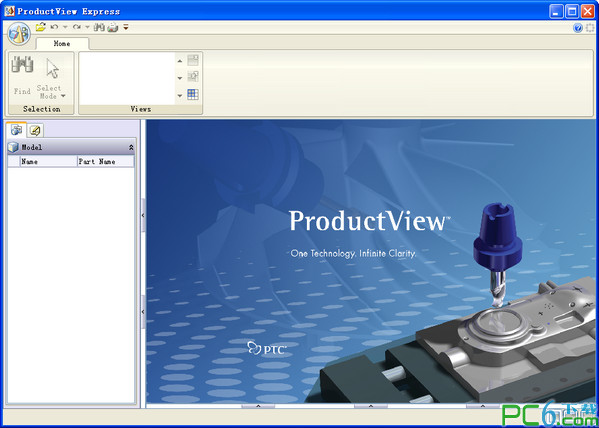Open the ProductView application menu orb
The image size is (599, 428).
[x=19, y=34]
